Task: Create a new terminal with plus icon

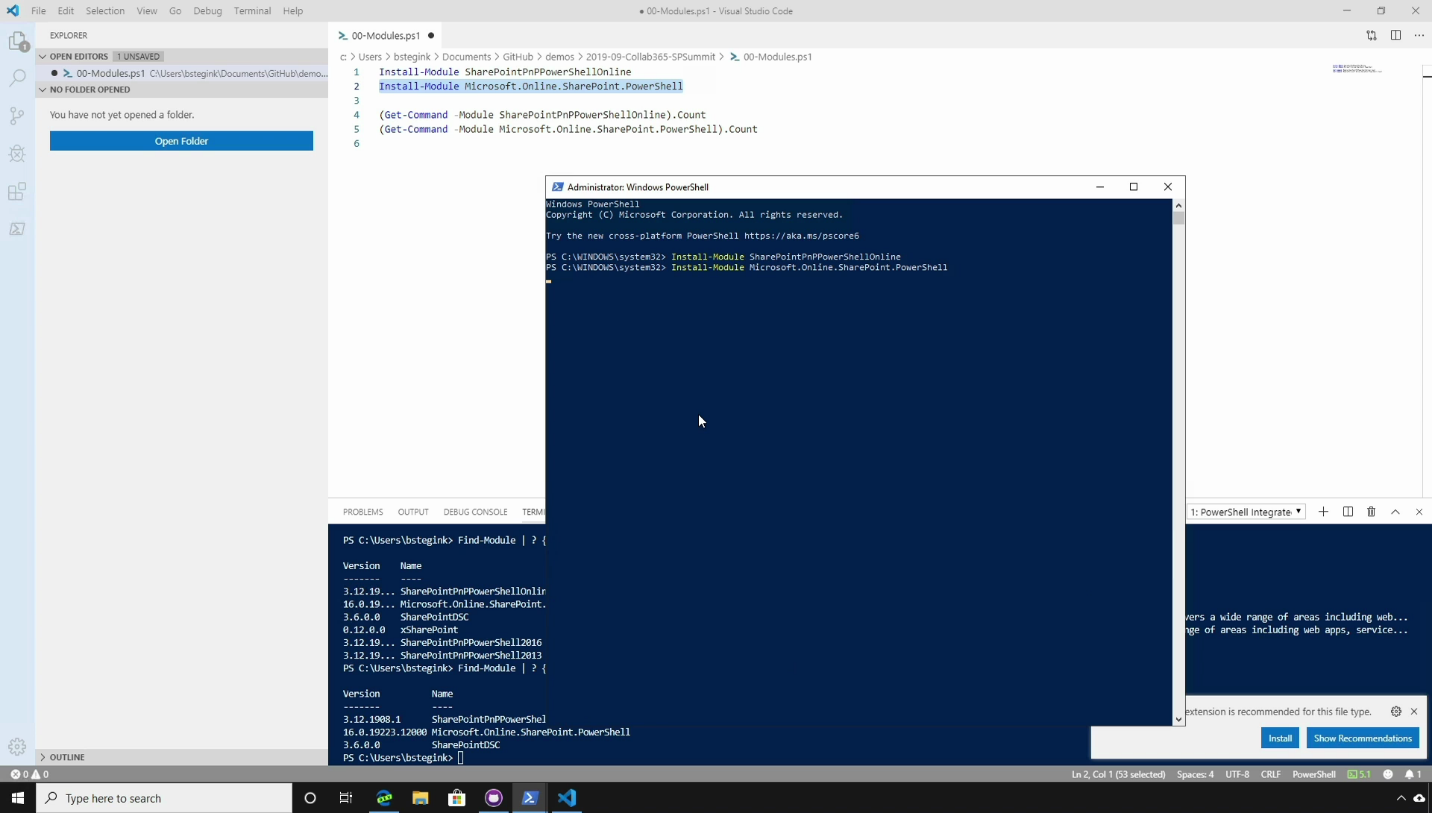Action: click(1323, 512)
